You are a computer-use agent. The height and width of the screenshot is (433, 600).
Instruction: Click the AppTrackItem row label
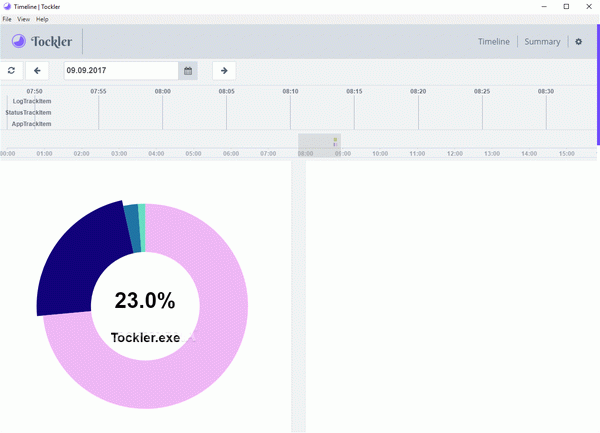31,124
